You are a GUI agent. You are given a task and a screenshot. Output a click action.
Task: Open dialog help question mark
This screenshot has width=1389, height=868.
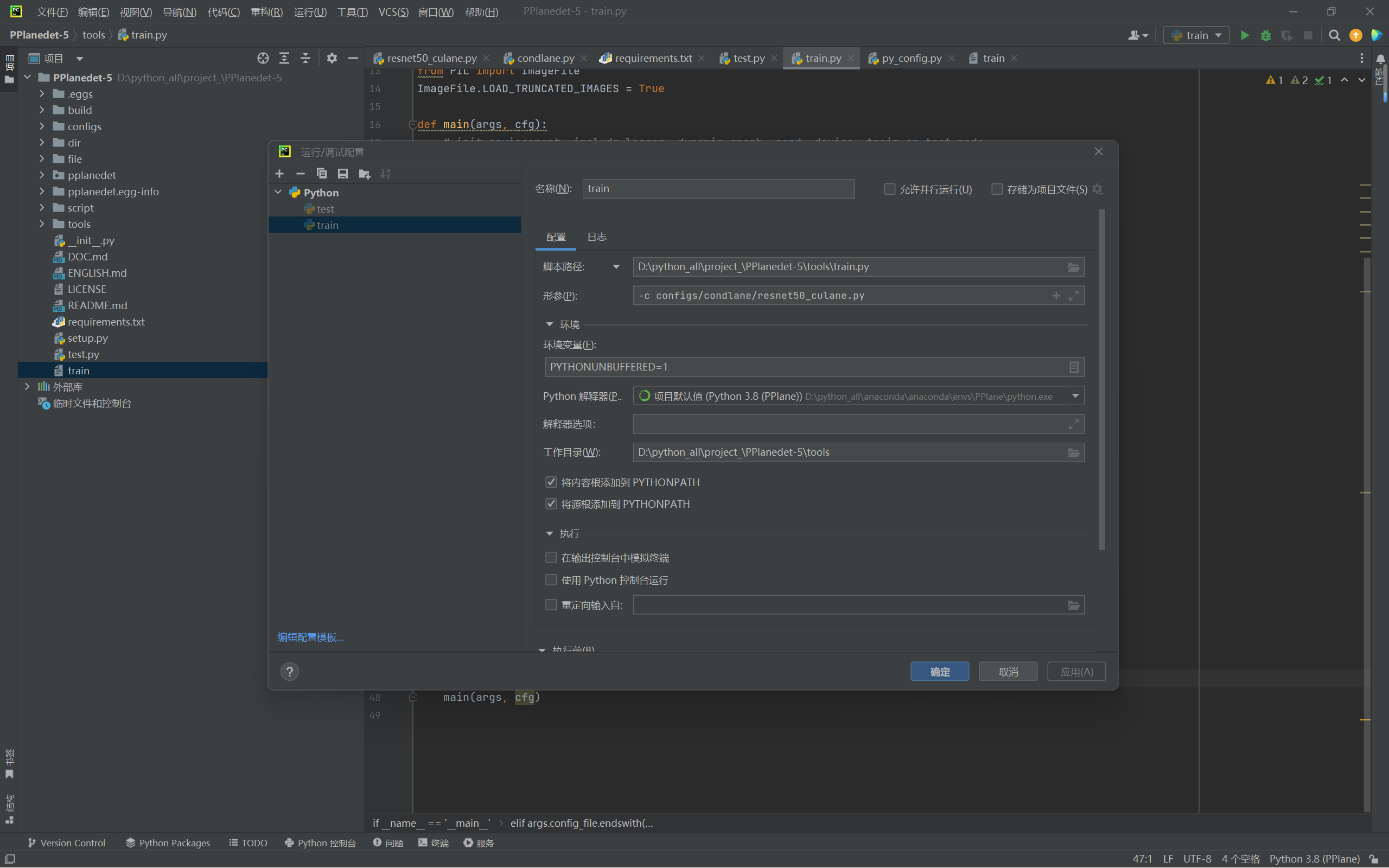[x=290, y=672]
